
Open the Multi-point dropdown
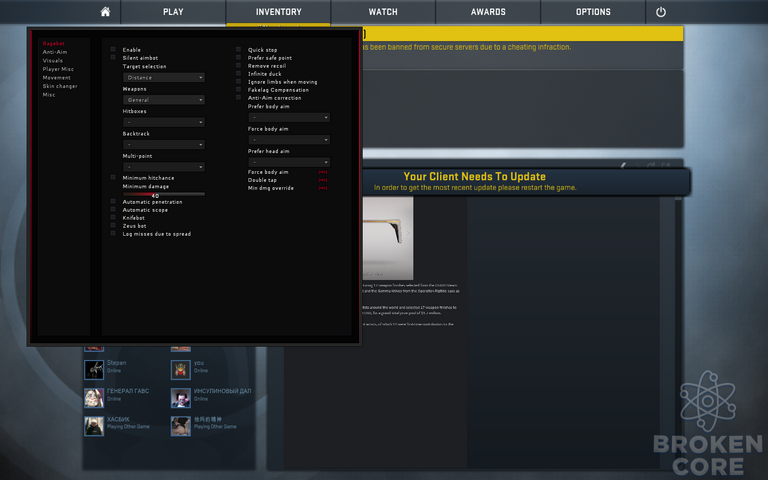click(x=164, y=167)
